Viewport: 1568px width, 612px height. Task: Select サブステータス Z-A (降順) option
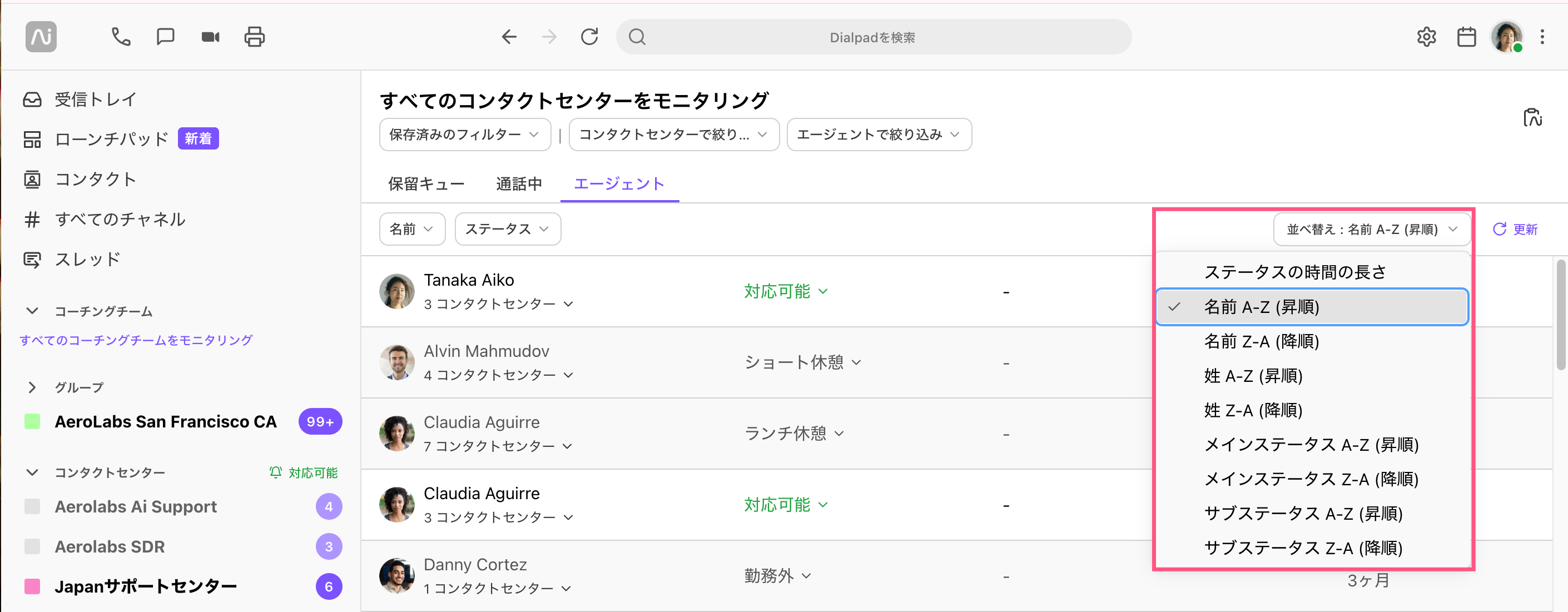point(1312,548)
